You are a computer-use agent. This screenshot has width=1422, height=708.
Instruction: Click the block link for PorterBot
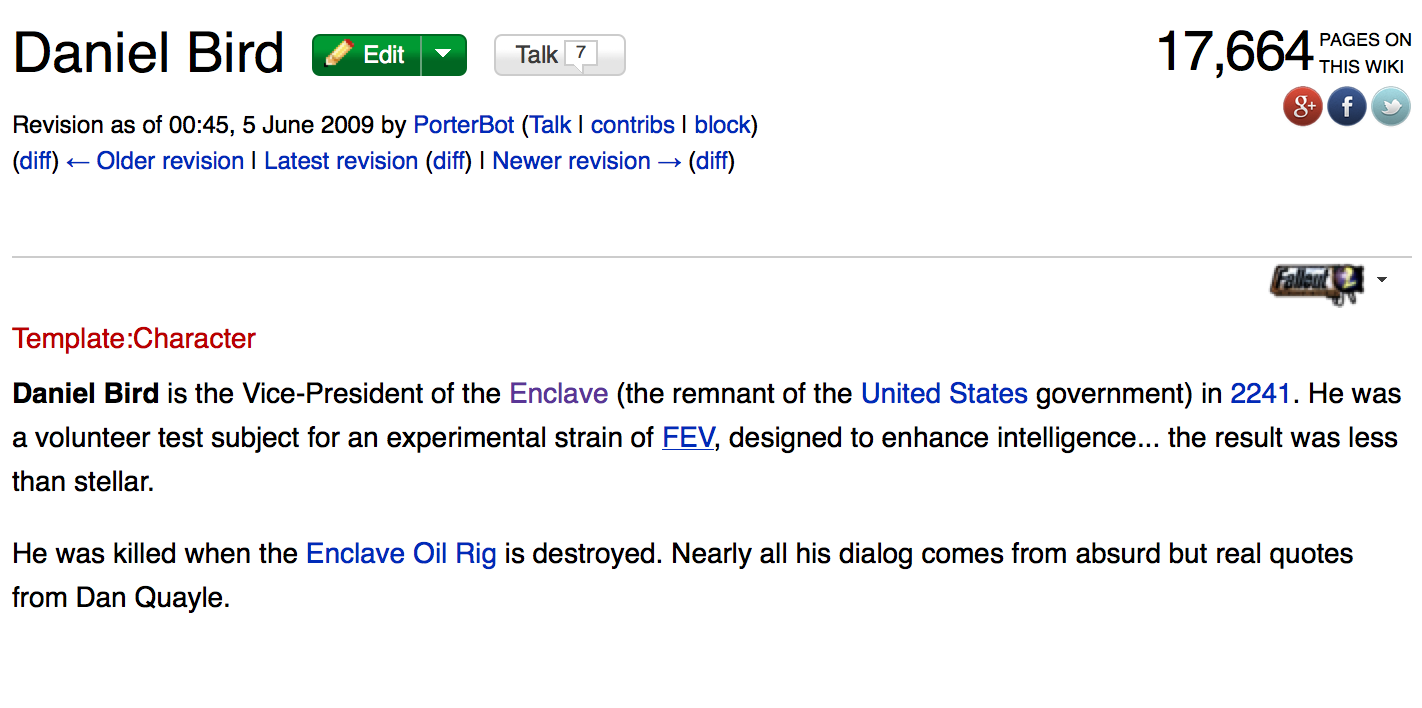[x=722, y=125]
